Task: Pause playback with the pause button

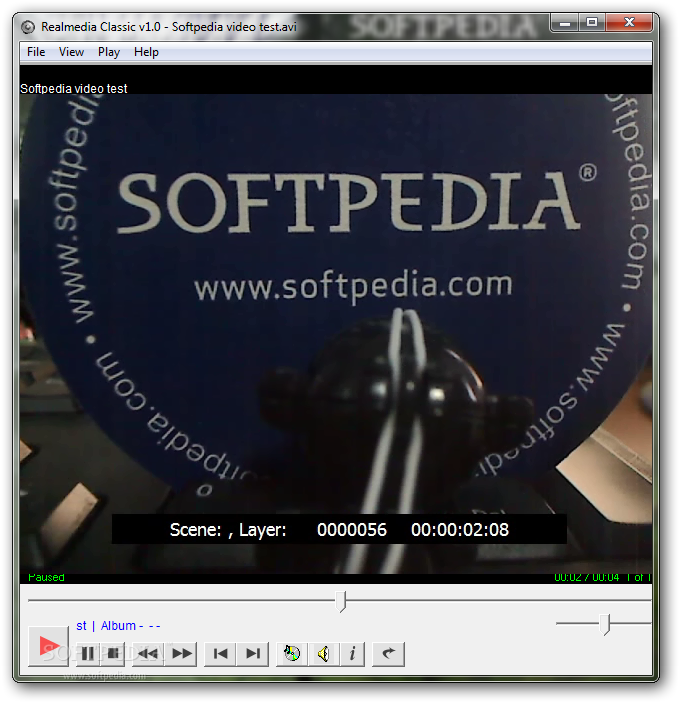Action: (87, 654)
